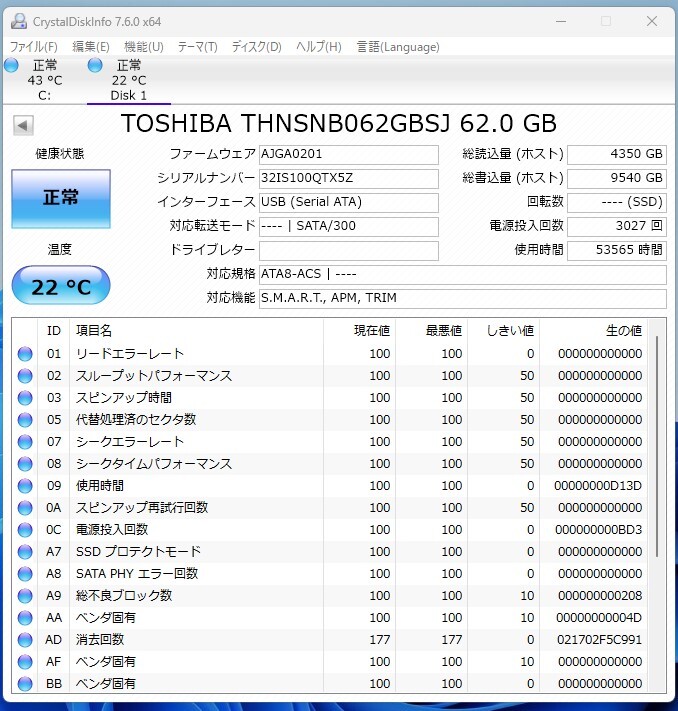Select the 消去回数 attribute row
This screenshot has width=678, height=711.
pyautogui.click(x=330, y=639)
